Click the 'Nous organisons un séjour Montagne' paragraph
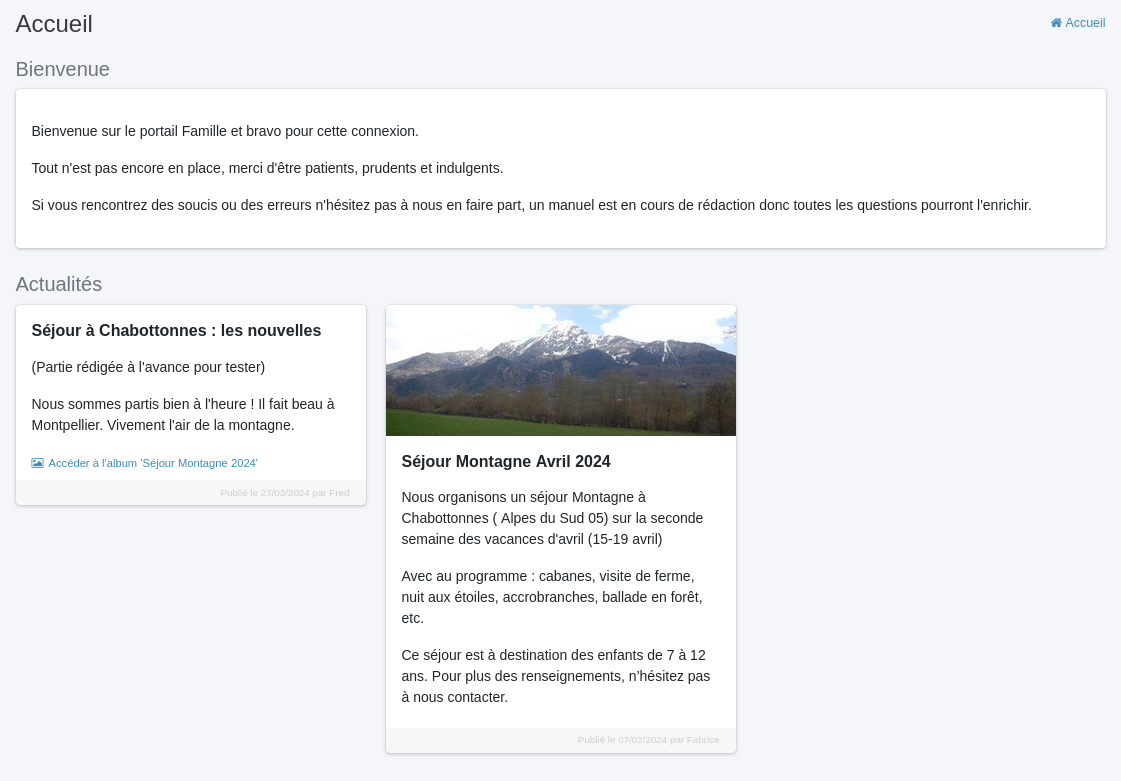The height and width of the screenshot is (781, 1121). click(552, 518)
